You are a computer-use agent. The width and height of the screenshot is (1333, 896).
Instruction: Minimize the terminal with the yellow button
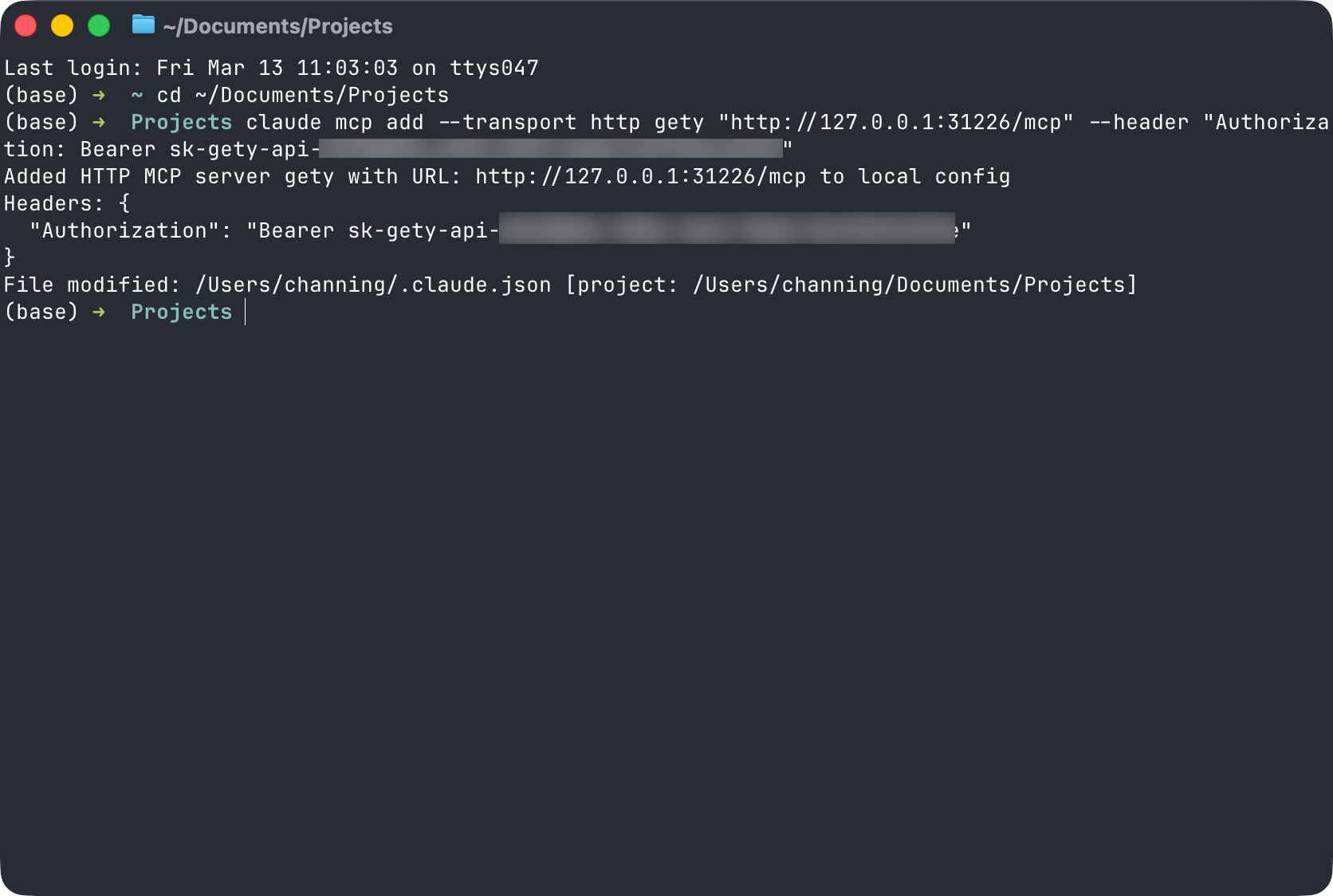pos(62,26)
